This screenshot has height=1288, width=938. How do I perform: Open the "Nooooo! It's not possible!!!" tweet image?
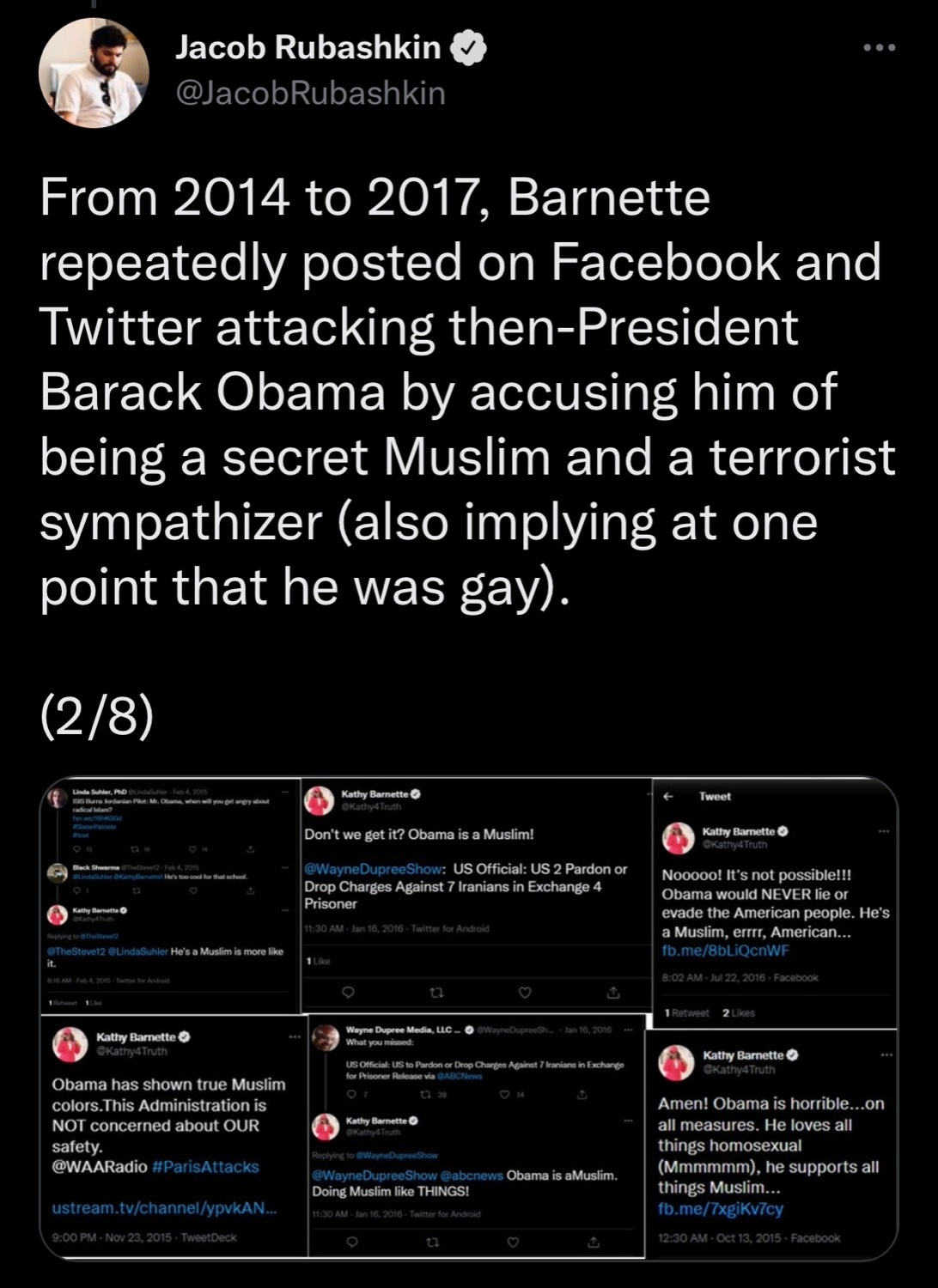click(775, 902)
